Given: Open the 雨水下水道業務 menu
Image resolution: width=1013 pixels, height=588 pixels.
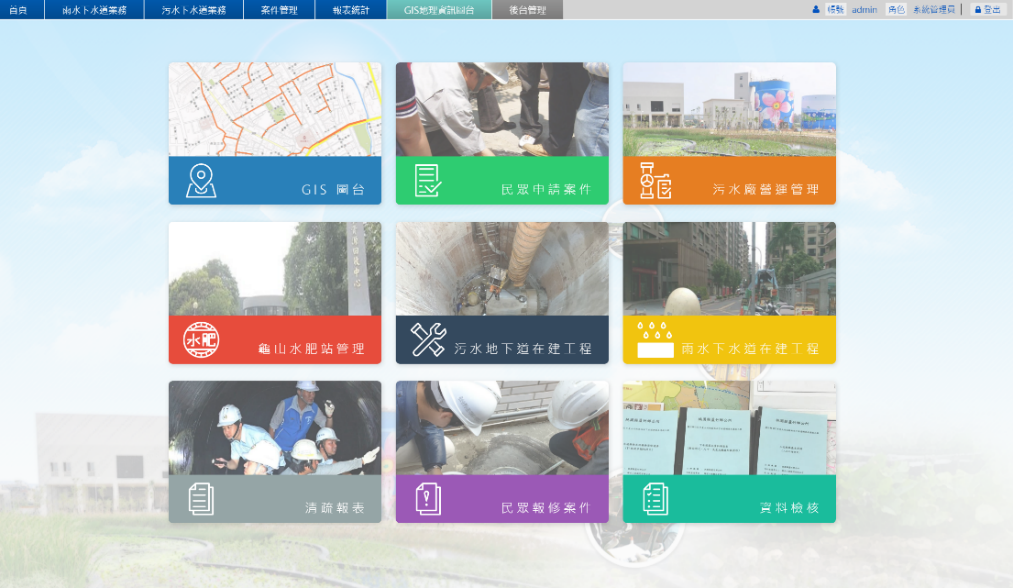Looking at the screenshot, I should pyautogui.click(x=94, y=10).
